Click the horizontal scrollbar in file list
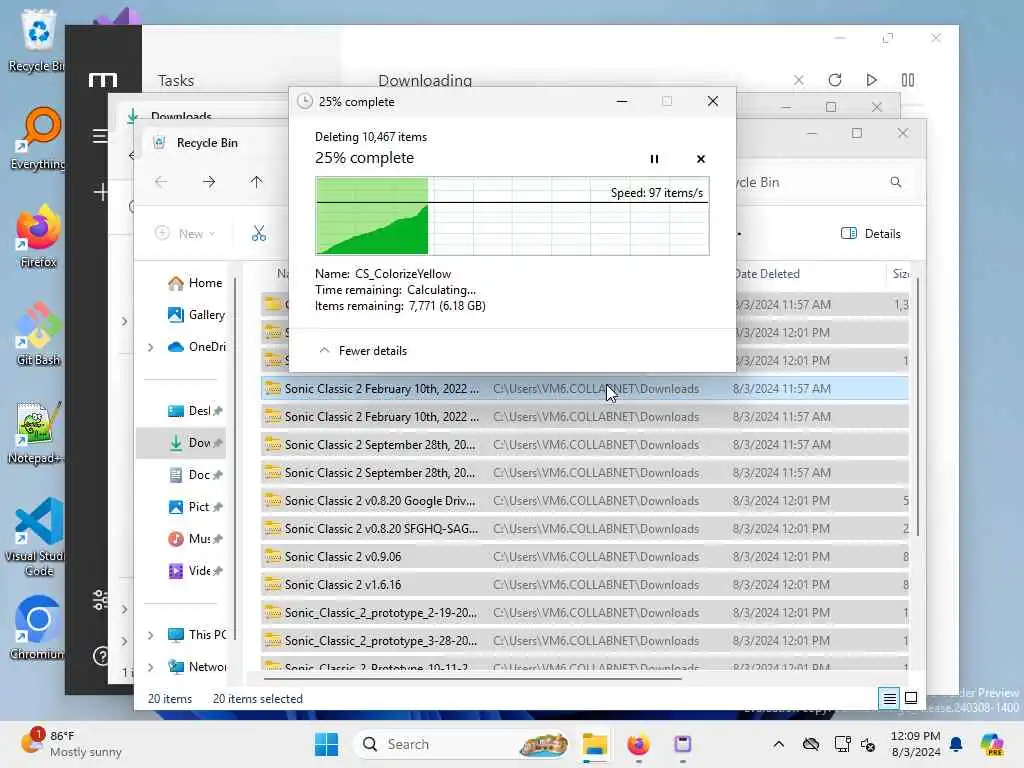The width and height of the screenshot is (1024, 768). (473, 679)
